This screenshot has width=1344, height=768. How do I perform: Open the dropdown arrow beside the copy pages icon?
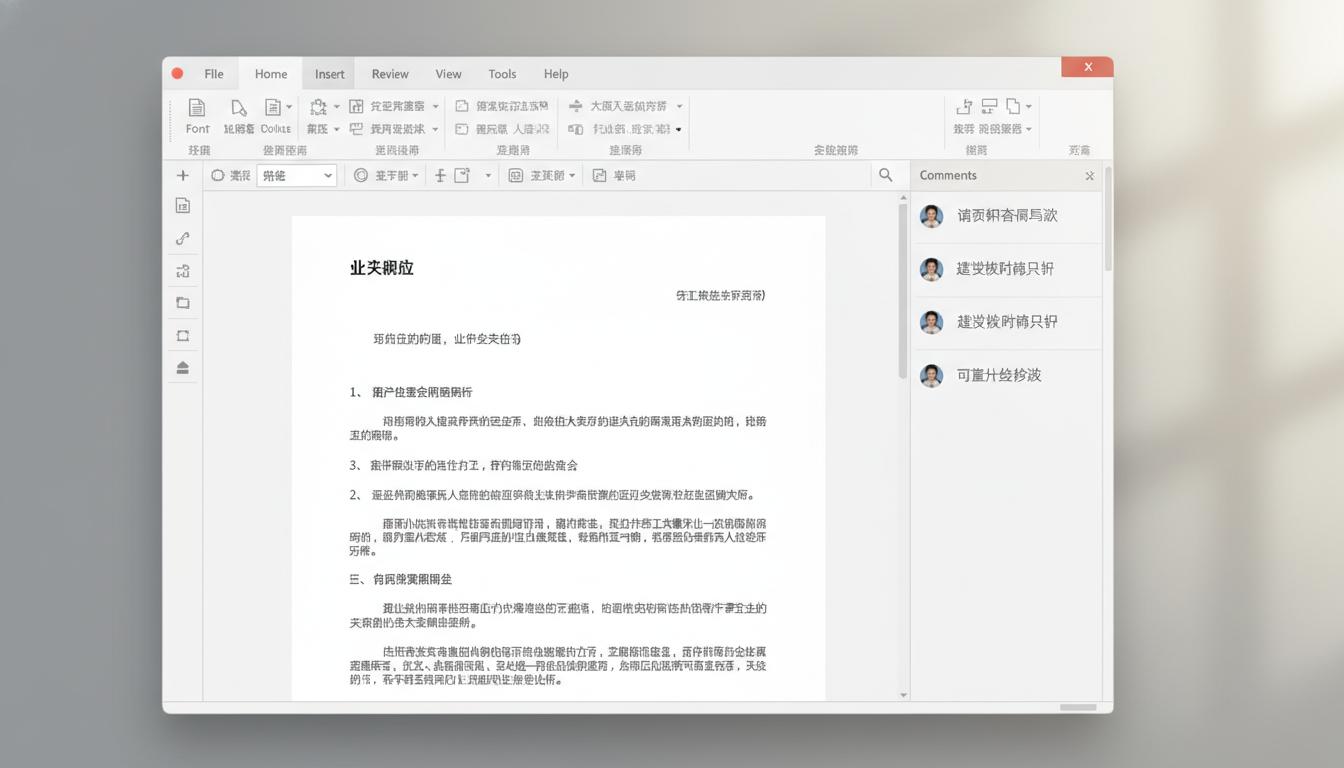tap(1028, 106)
